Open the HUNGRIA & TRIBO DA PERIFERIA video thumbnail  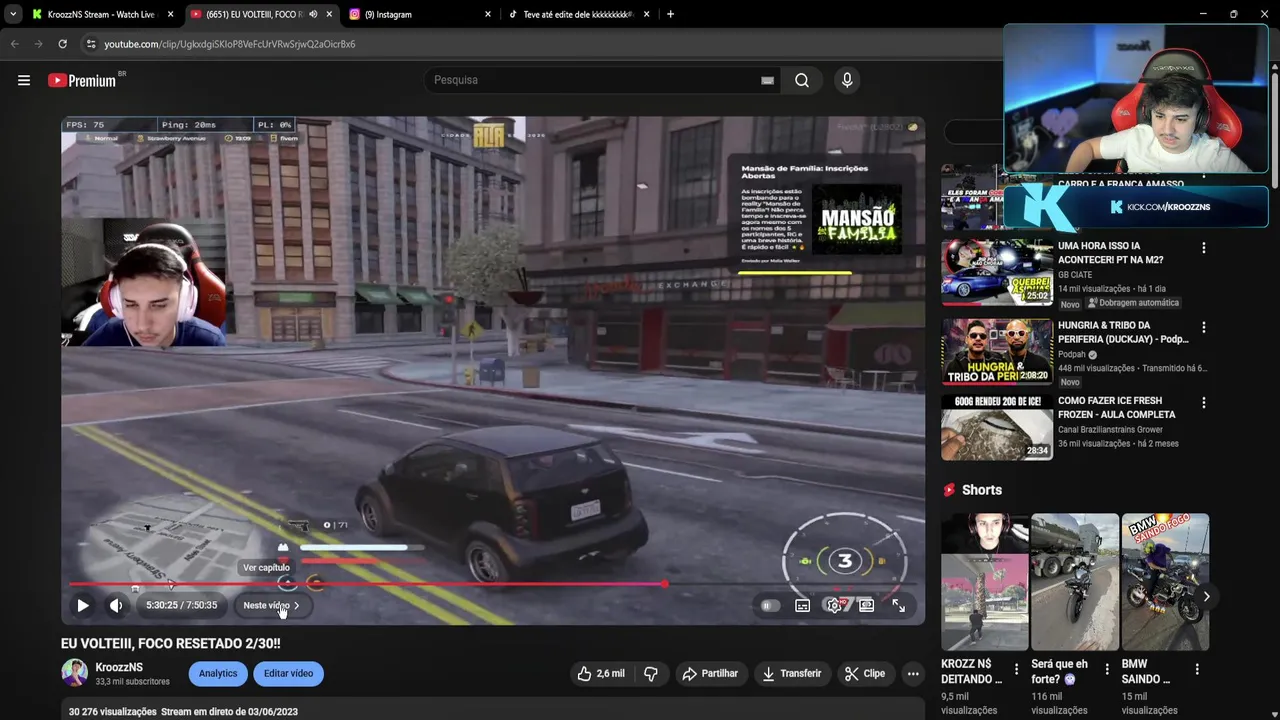click(996, 351)
